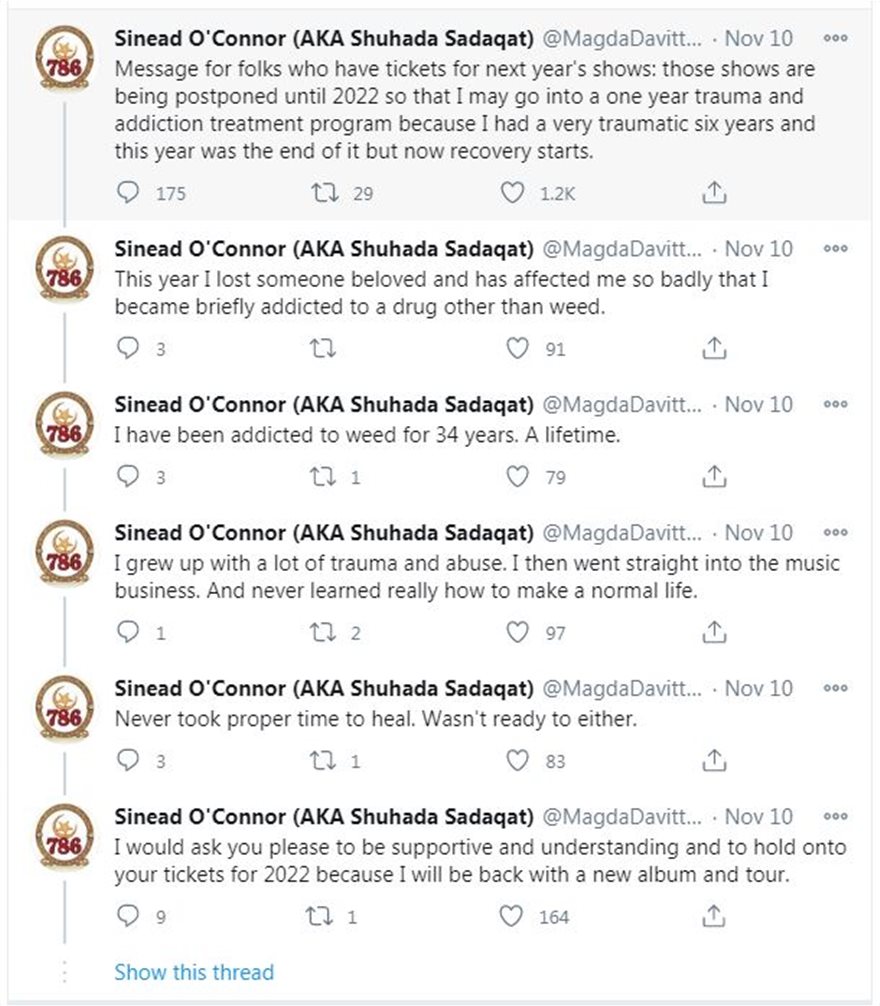Open more options on the first tweet
Screen dimensions: 880x1006
click(835, 38)
